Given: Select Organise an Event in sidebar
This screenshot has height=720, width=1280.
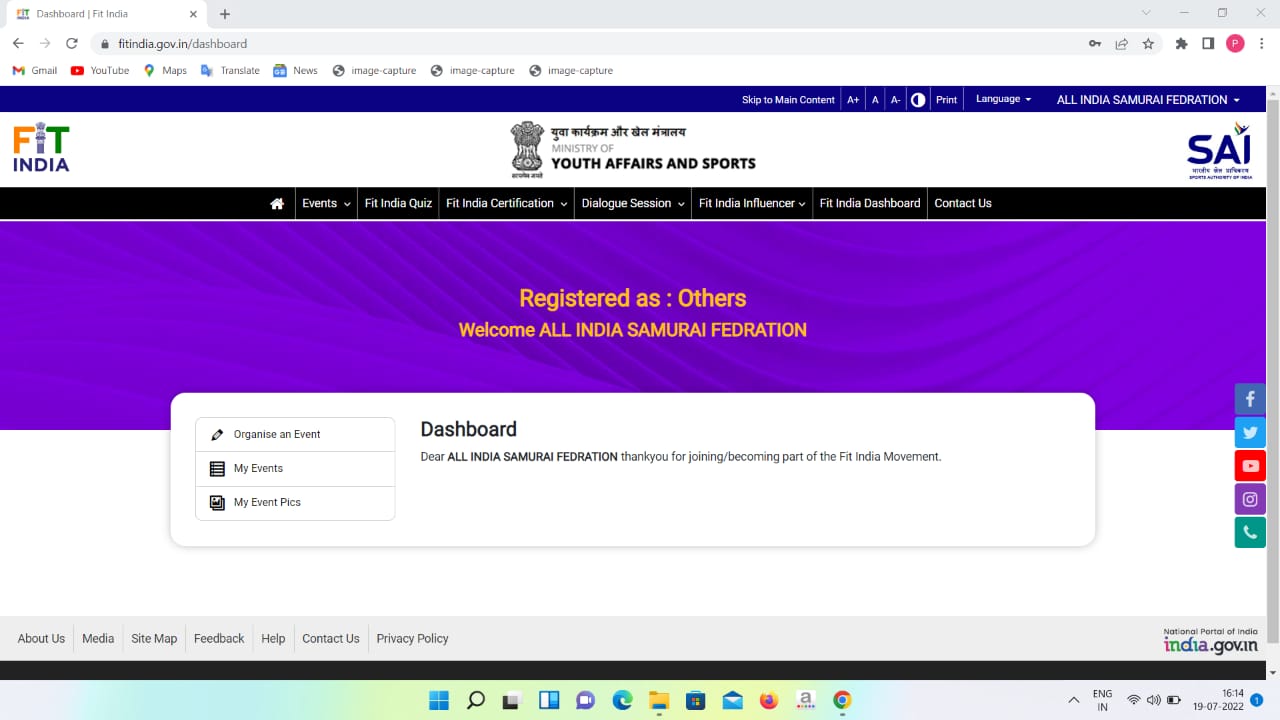Looking at the screenshot, I should (295, 435).
